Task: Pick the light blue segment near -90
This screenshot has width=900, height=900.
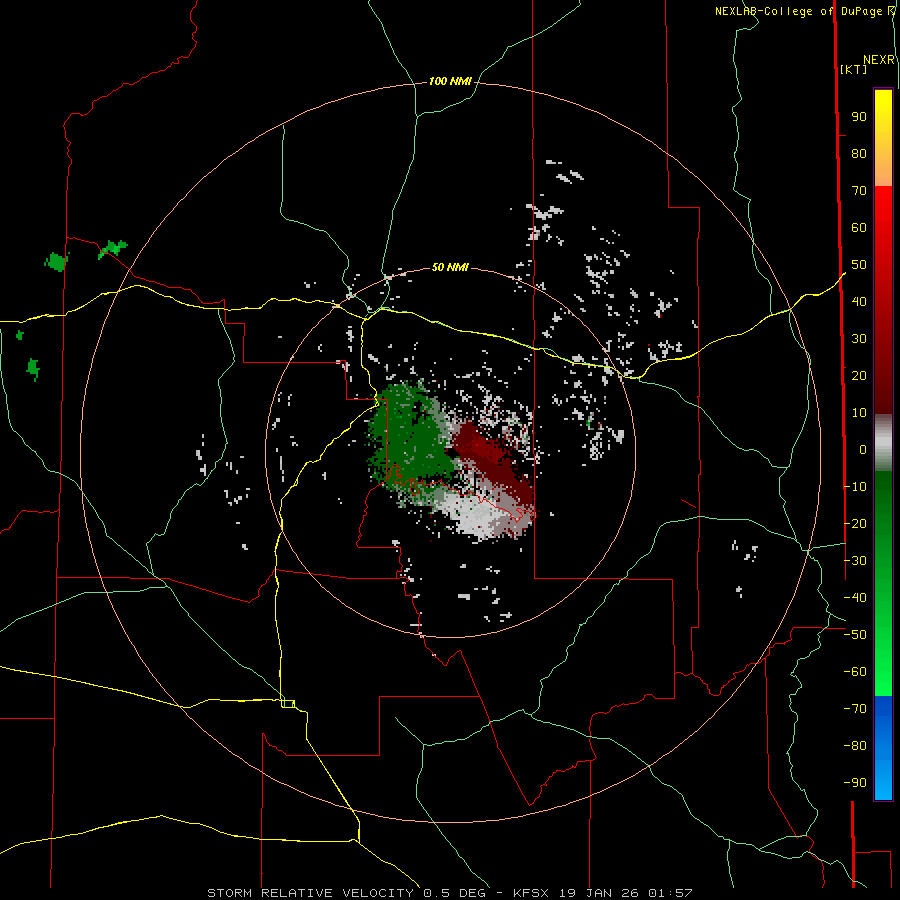Action: click(883, 783)
